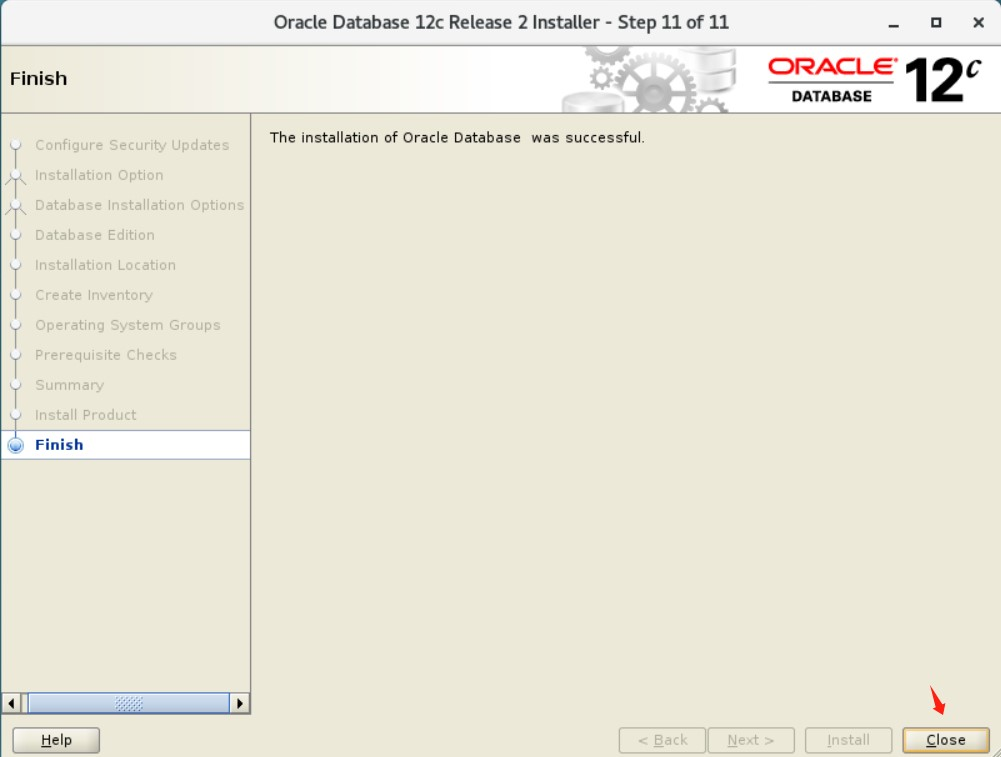Select Create Inventory step
Screen dimensions: 1001x757
coord(94,295)
